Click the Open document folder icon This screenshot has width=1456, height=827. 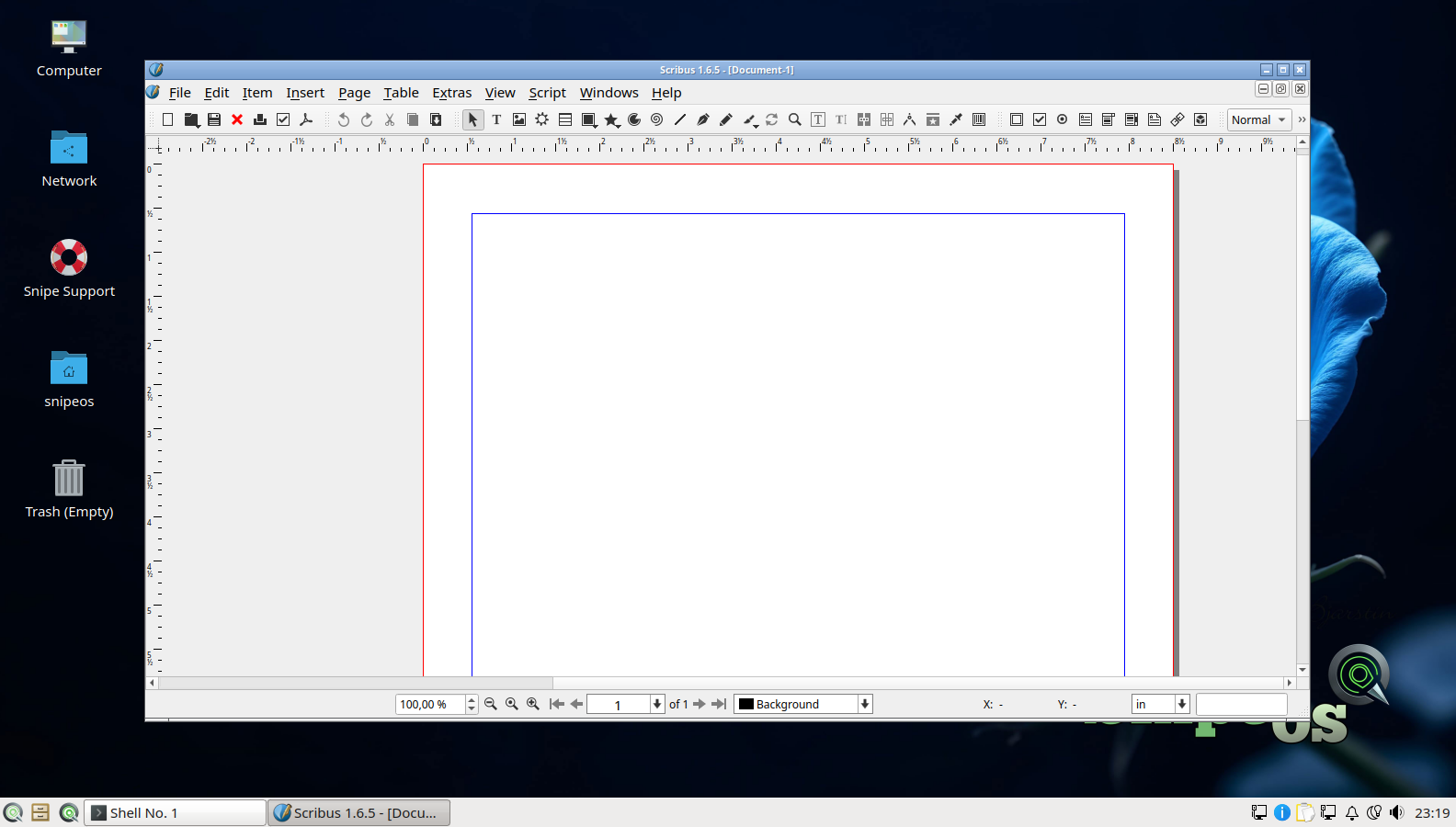coord(191,119)
